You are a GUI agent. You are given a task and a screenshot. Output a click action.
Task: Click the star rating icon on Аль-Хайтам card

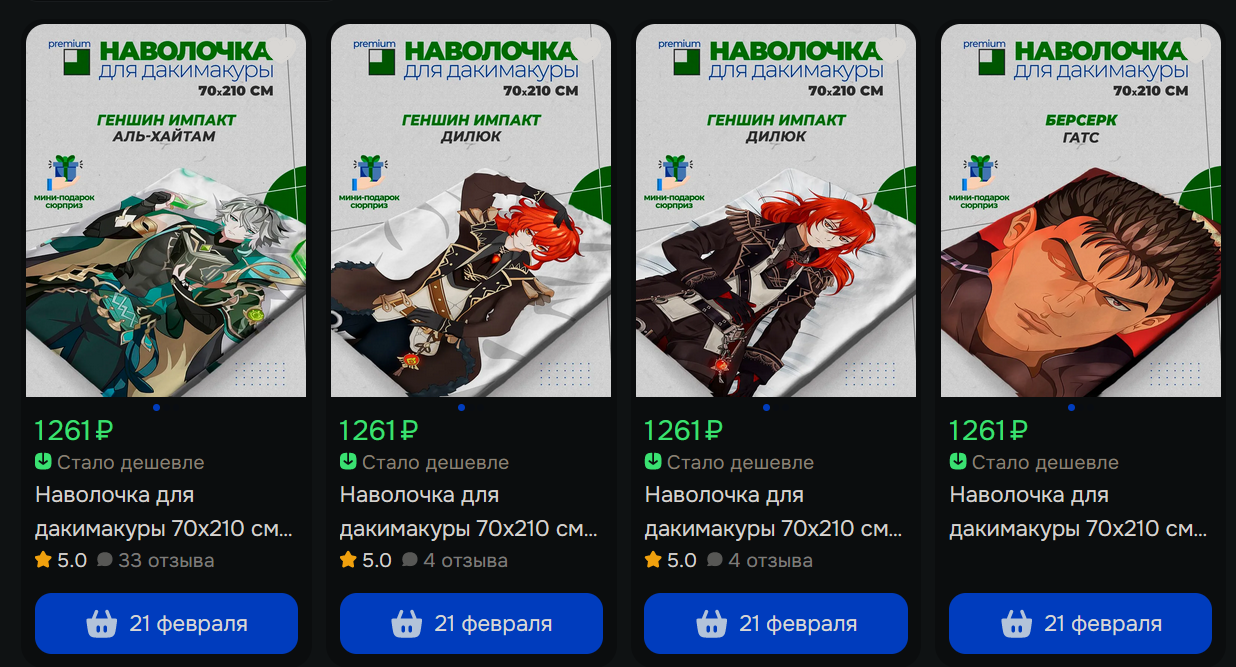tap(43, 560)
